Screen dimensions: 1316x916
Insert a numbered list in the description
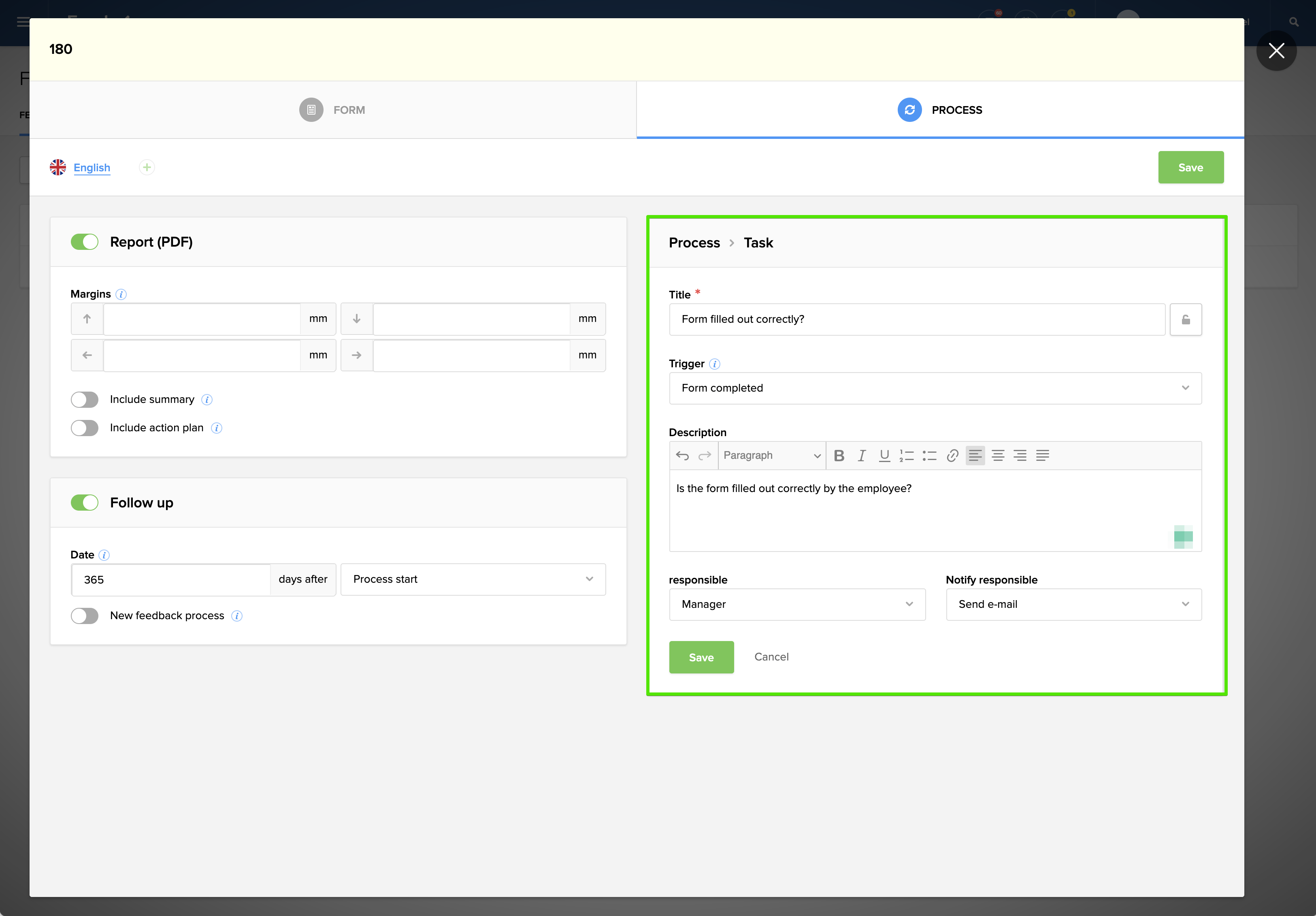(x=906, y=456)
